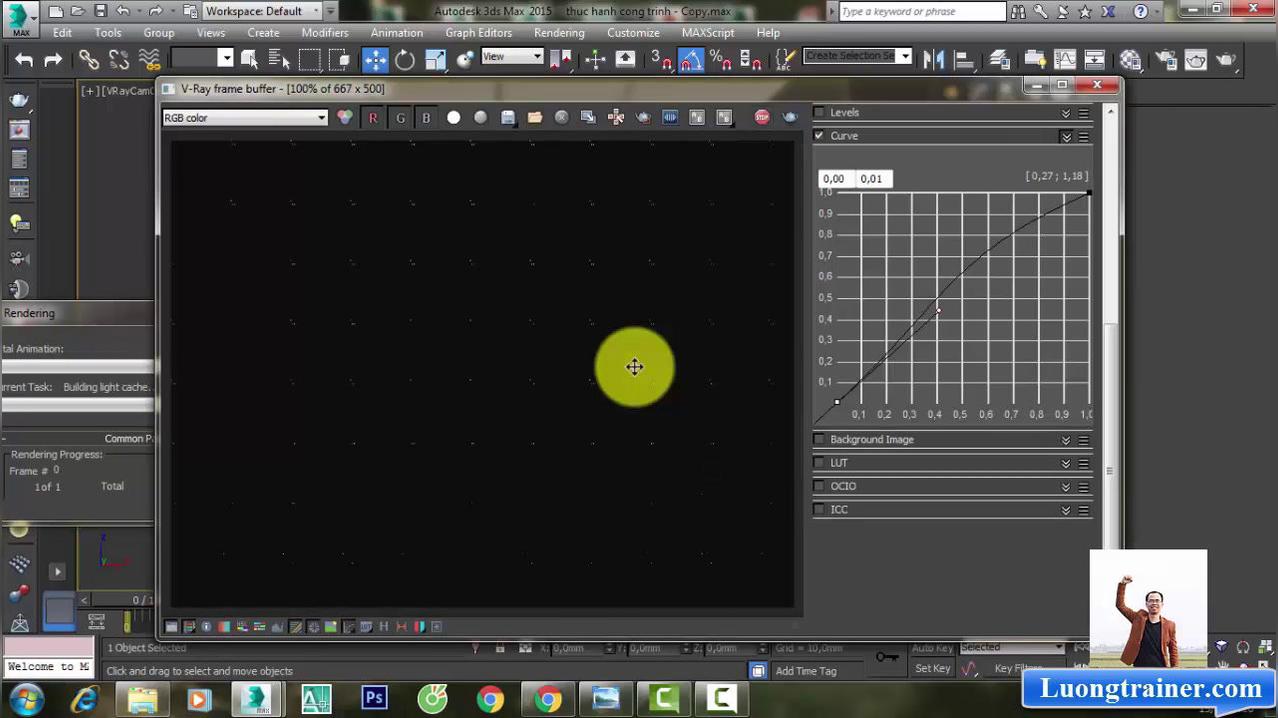Expand the Background Image rollout chevron
1278x718 pixels.
1066,440
